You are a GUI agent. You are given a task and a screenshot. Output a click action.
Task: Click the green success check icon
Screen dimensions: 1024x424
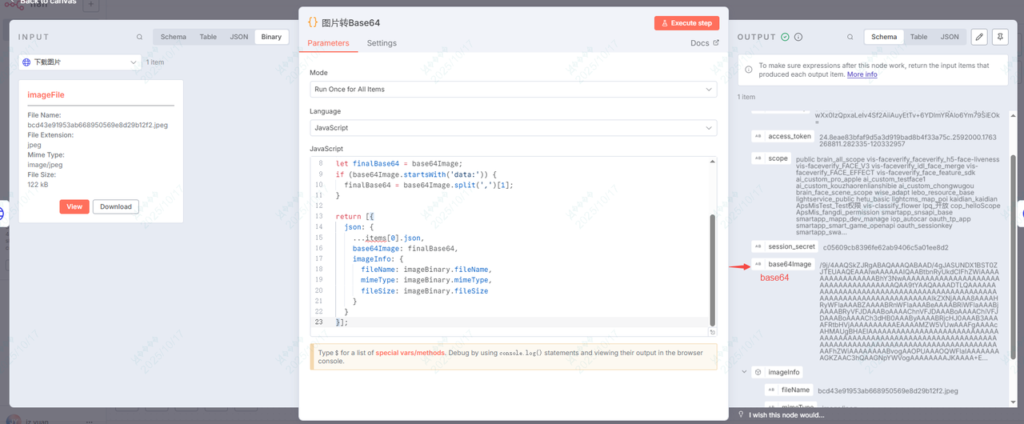coord(785,37)
